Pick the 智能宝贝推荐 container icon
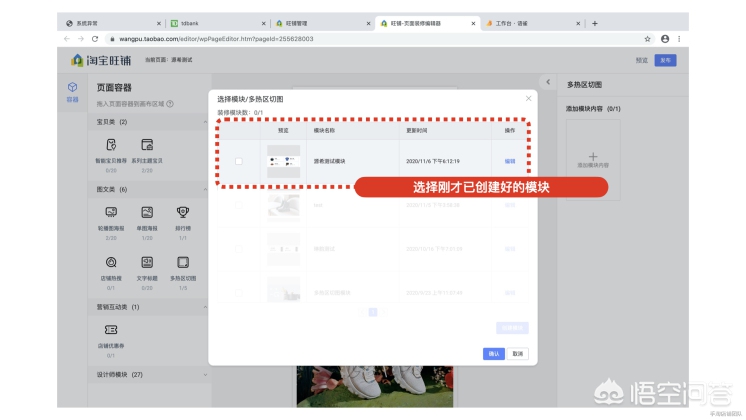 click(x=111, y=145)
